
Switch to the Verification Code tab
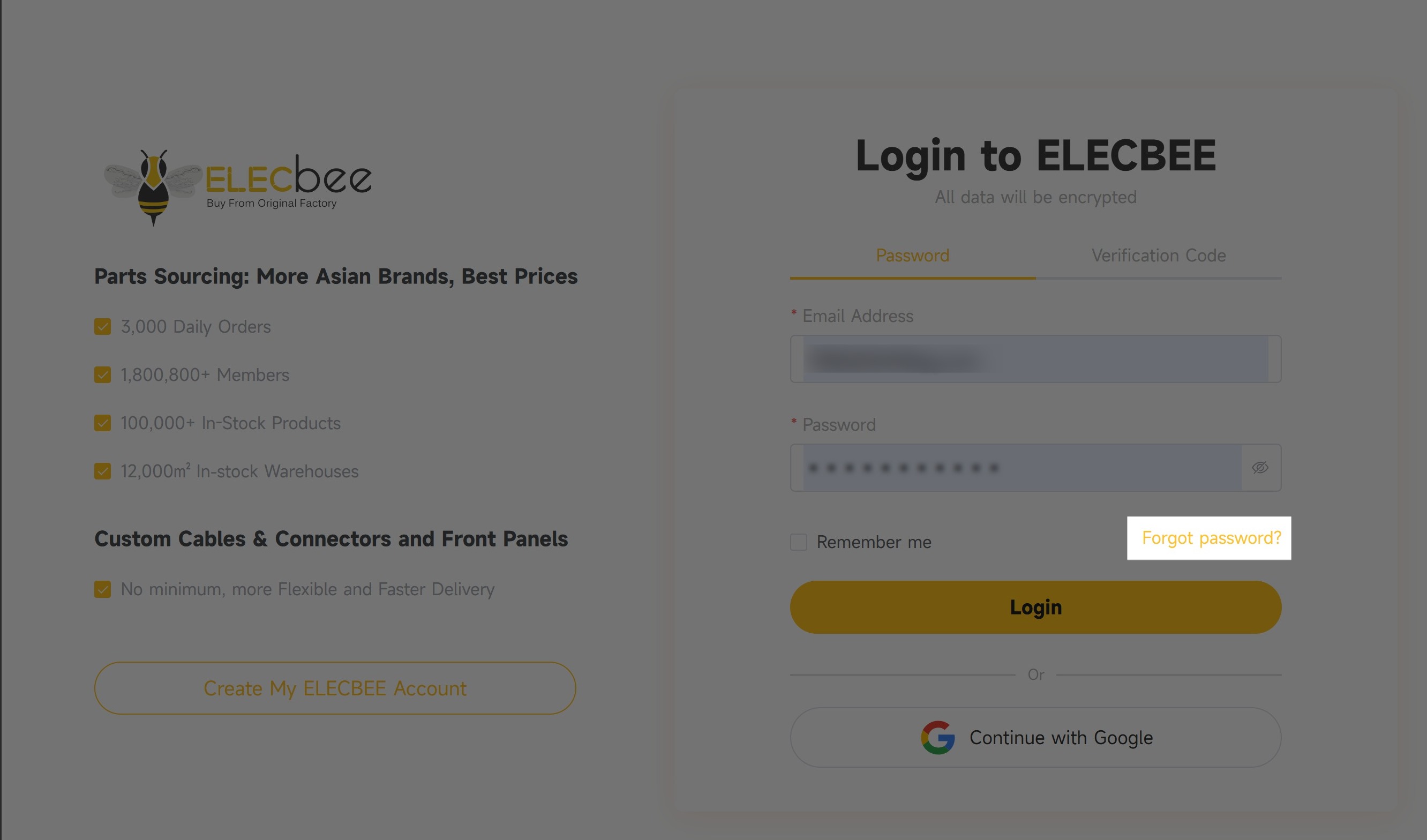(1159, 256)
